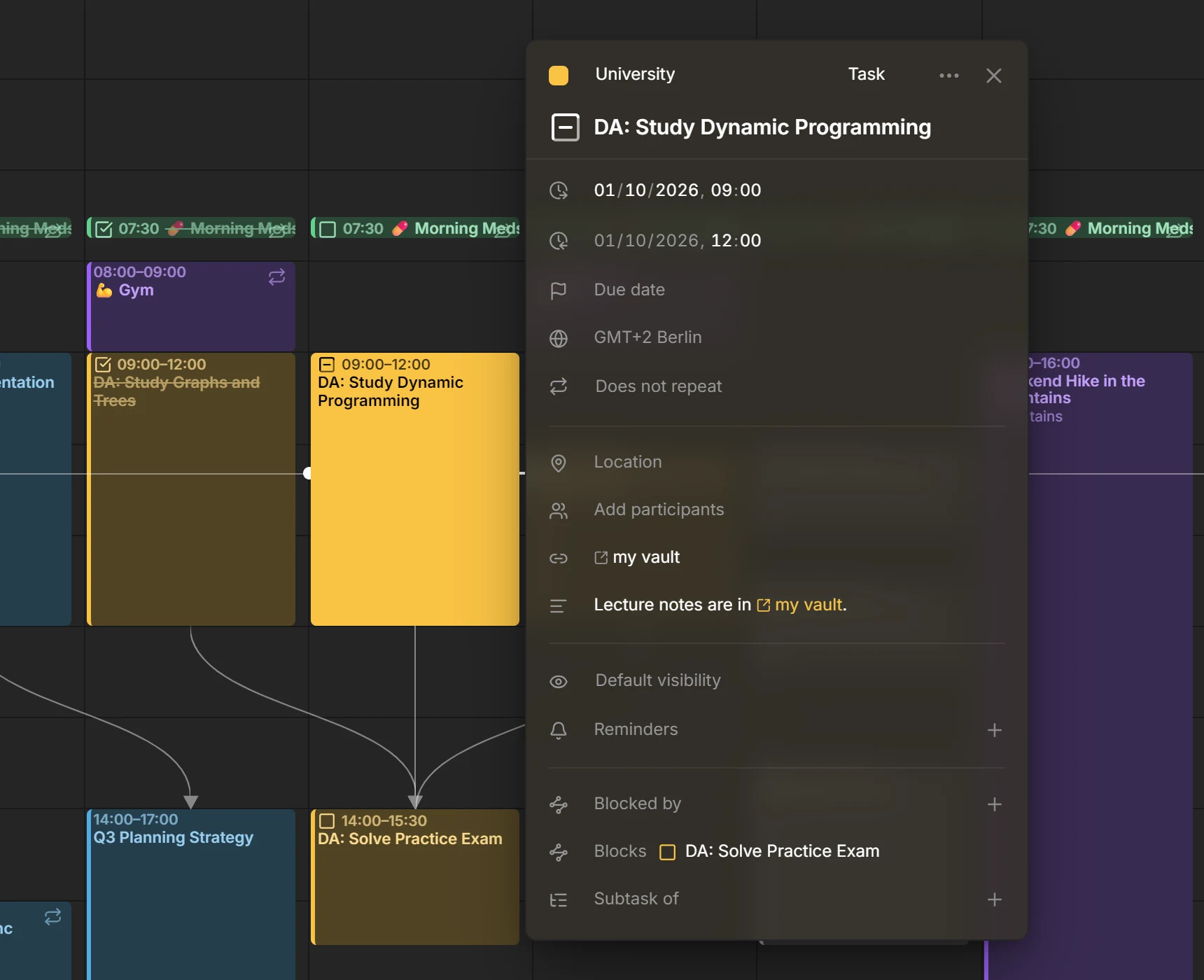This screenshot has width=1204, height=980.
Task: Check the unchecked 07:30 Morning Meds task
Action: pyautogui.click(x=328, y=229)
